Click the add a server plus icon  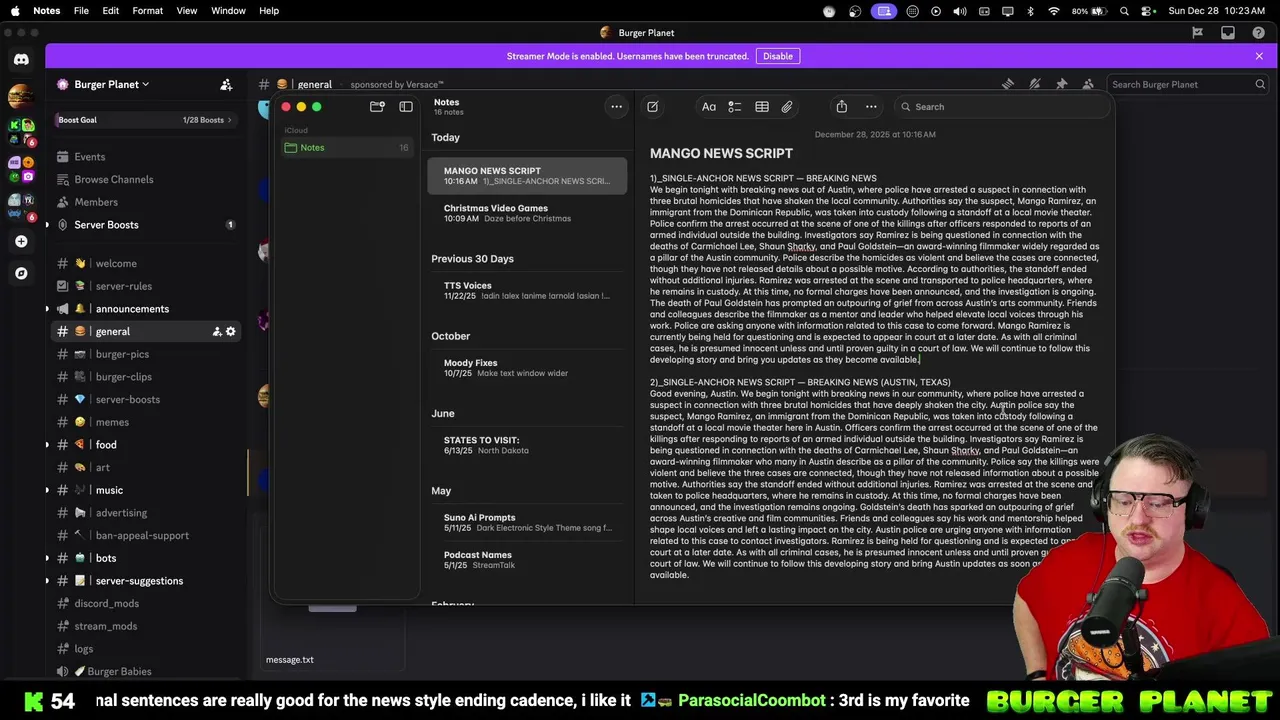pyautogui.click(x=21, y=241)
